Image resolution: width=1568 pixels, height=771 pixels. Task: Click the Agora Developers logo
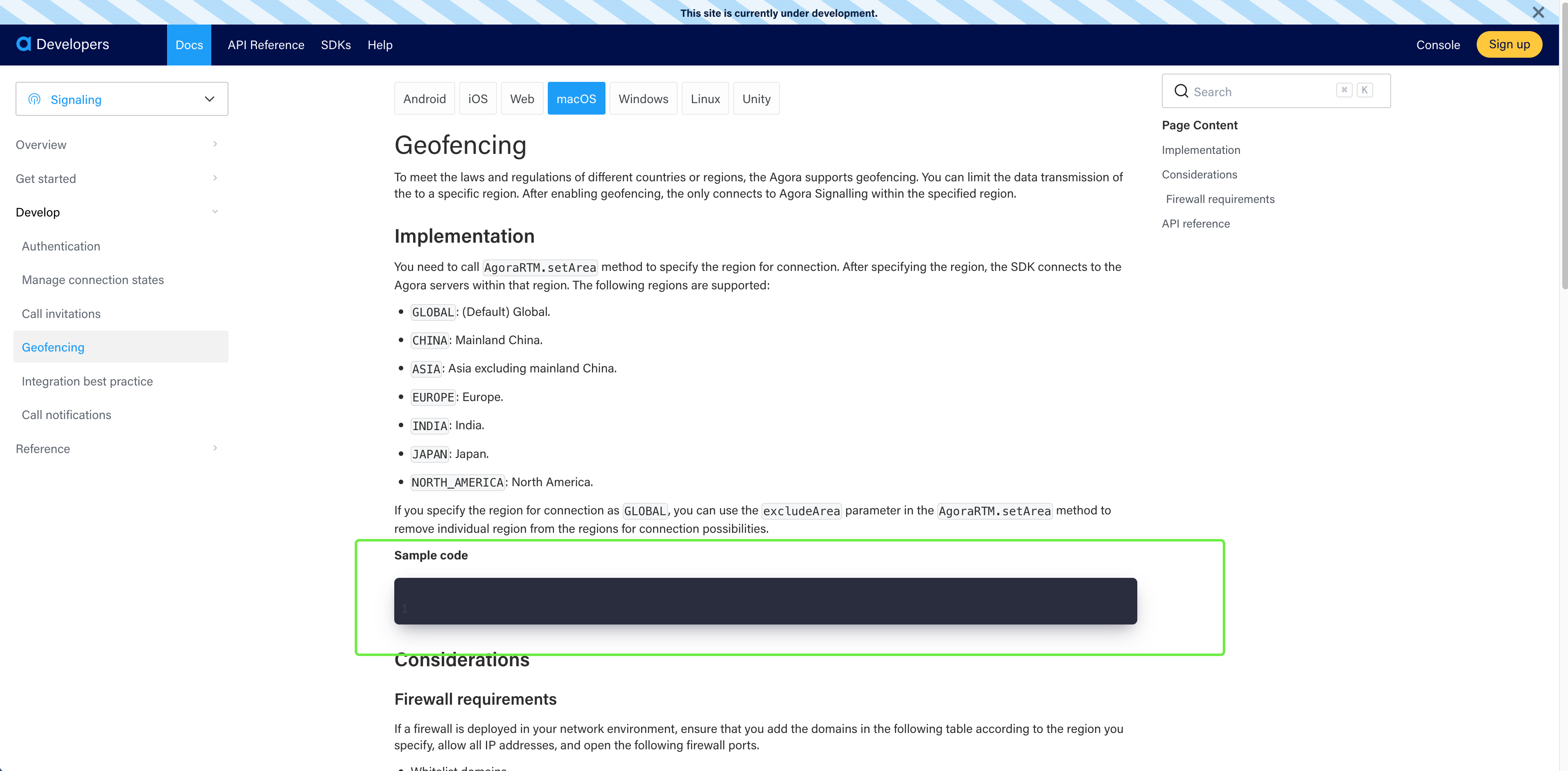63,44
